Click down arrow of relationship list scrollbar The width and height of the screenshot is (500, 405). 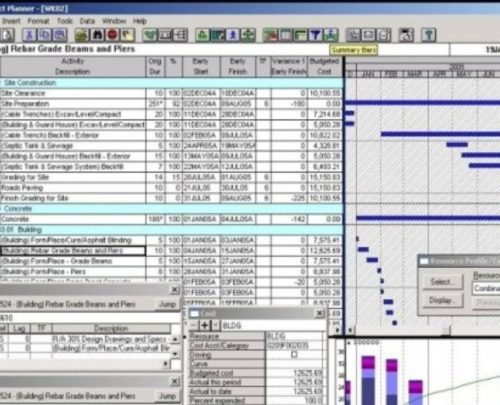[175, 353]
